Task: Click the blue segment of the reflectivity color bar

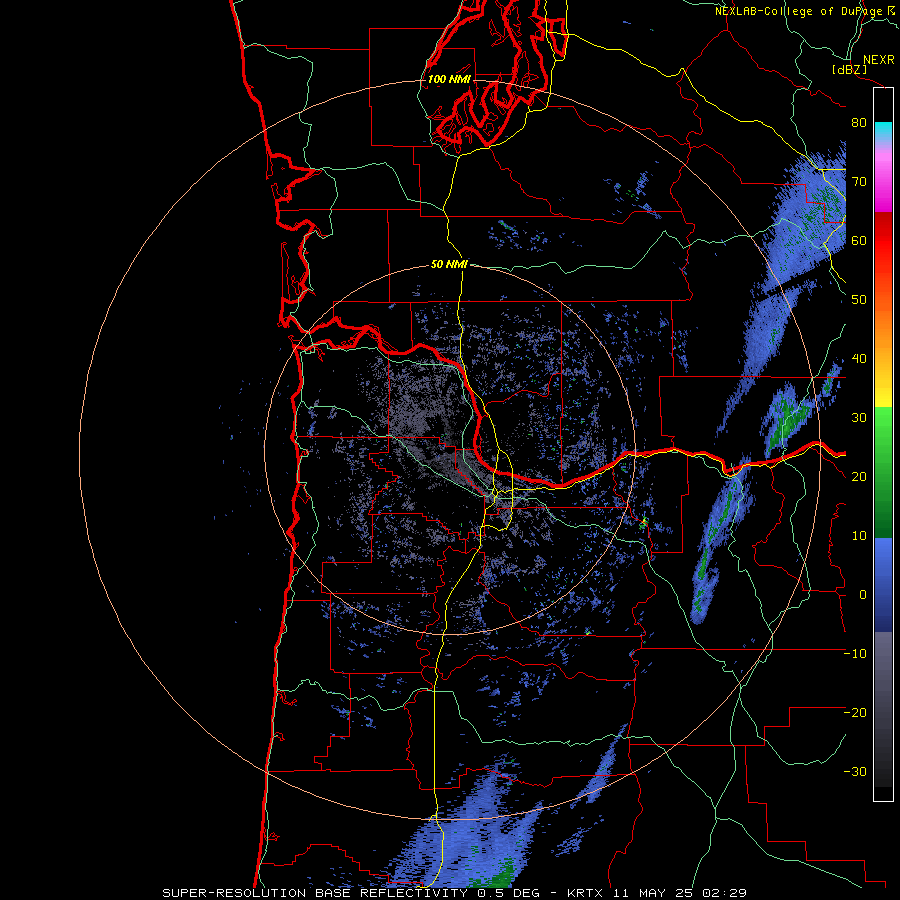Action: coord(883,585)
